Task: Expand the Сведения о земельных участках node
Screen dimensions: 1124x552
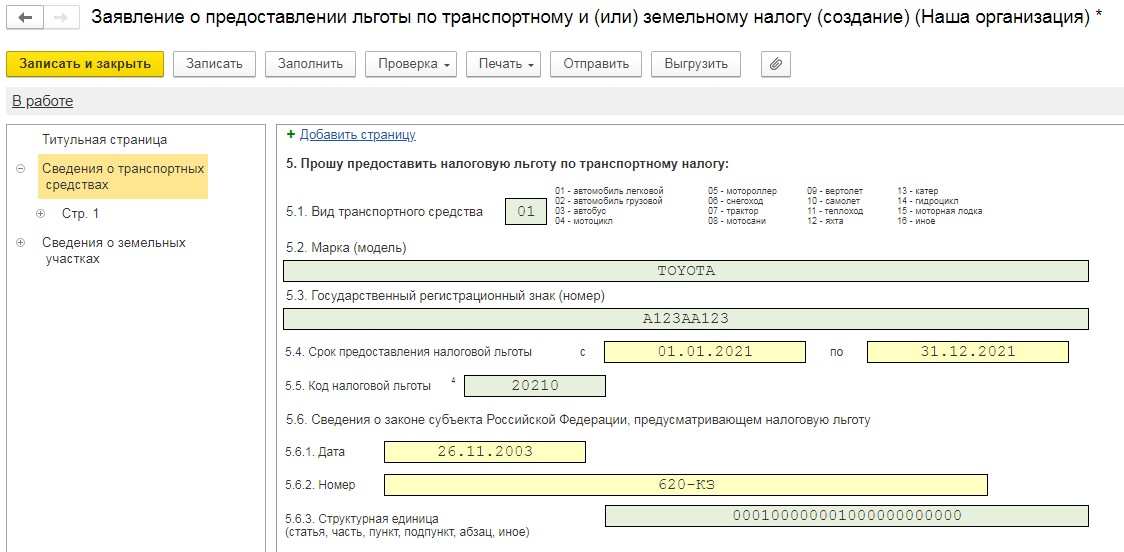Action: coord(20,242)
